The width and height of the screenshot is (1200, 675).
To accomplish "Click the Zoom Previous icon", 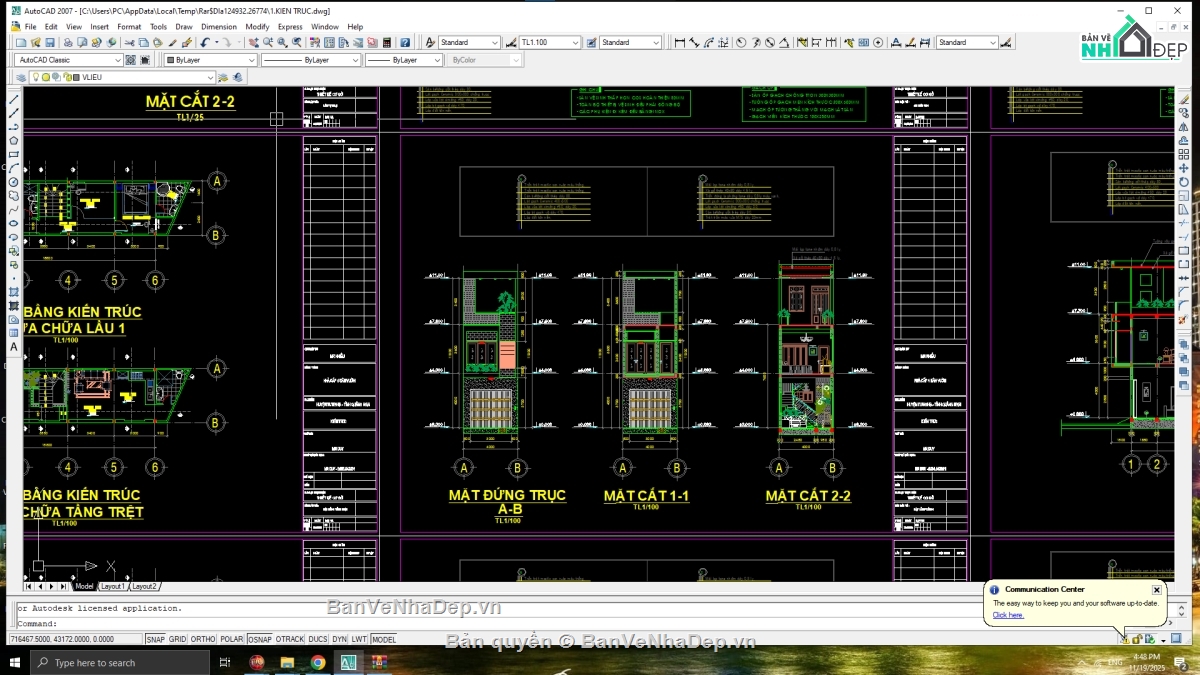I will click(x=297, y=42).
